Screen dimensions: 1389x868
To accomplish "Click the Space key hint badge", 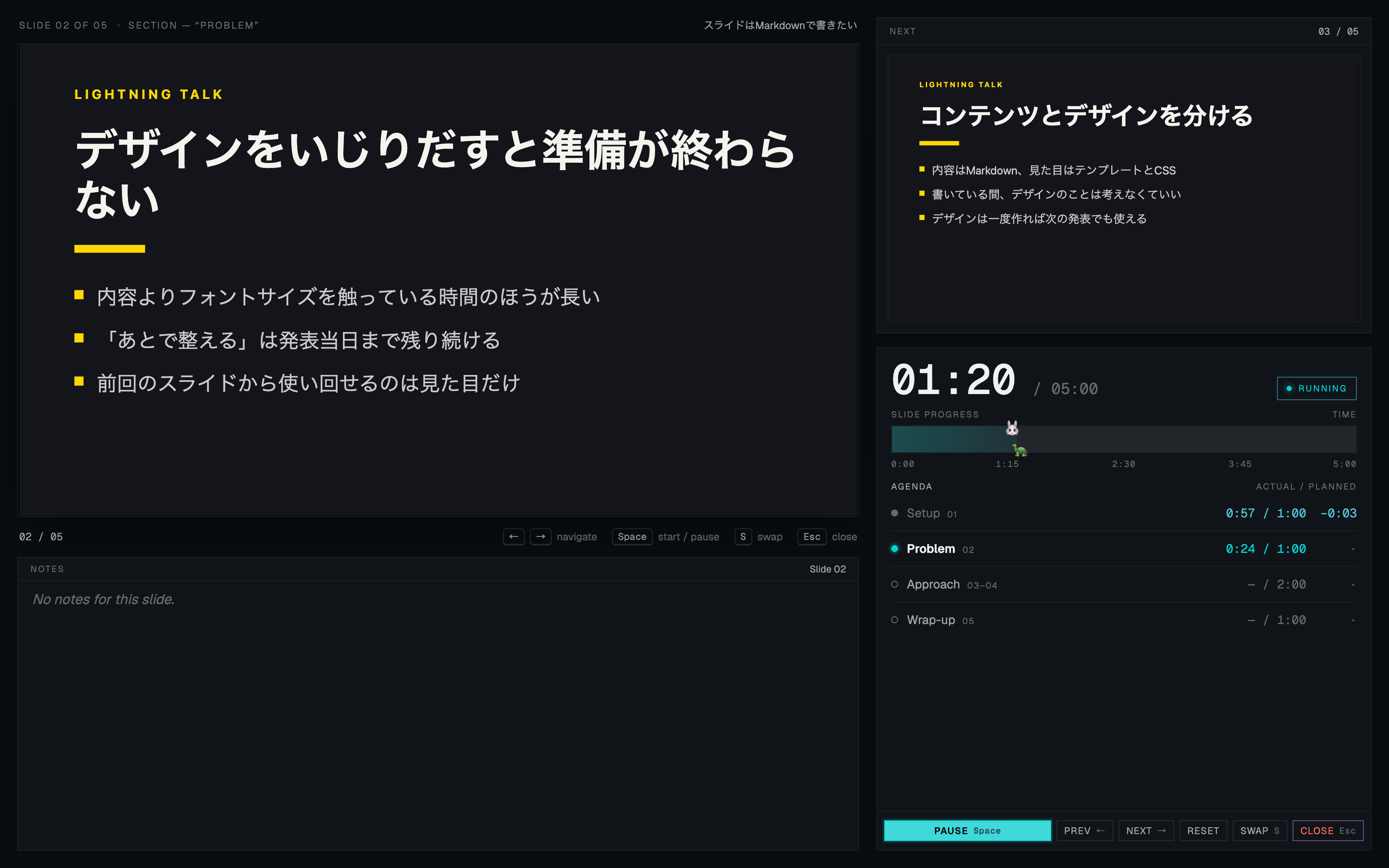I will [632, 537].
